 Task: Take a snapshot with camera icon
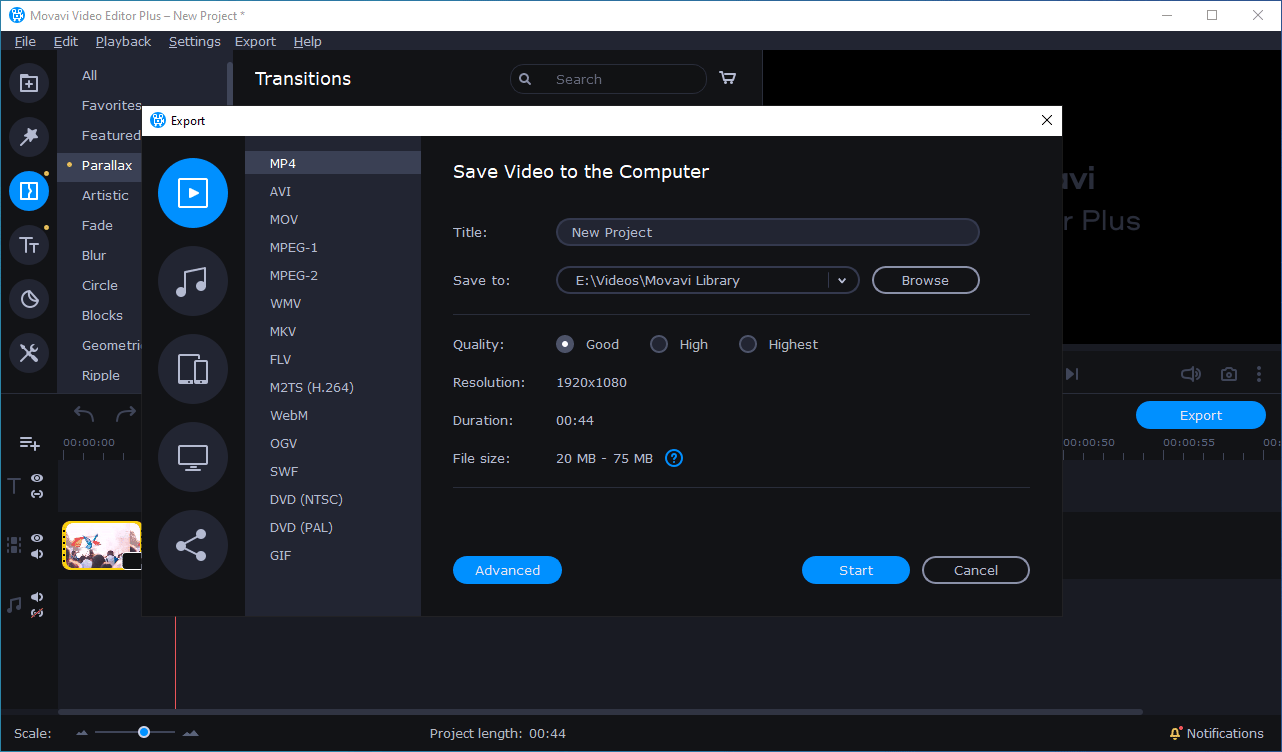pyautogui.click(x=1229, y=374)
